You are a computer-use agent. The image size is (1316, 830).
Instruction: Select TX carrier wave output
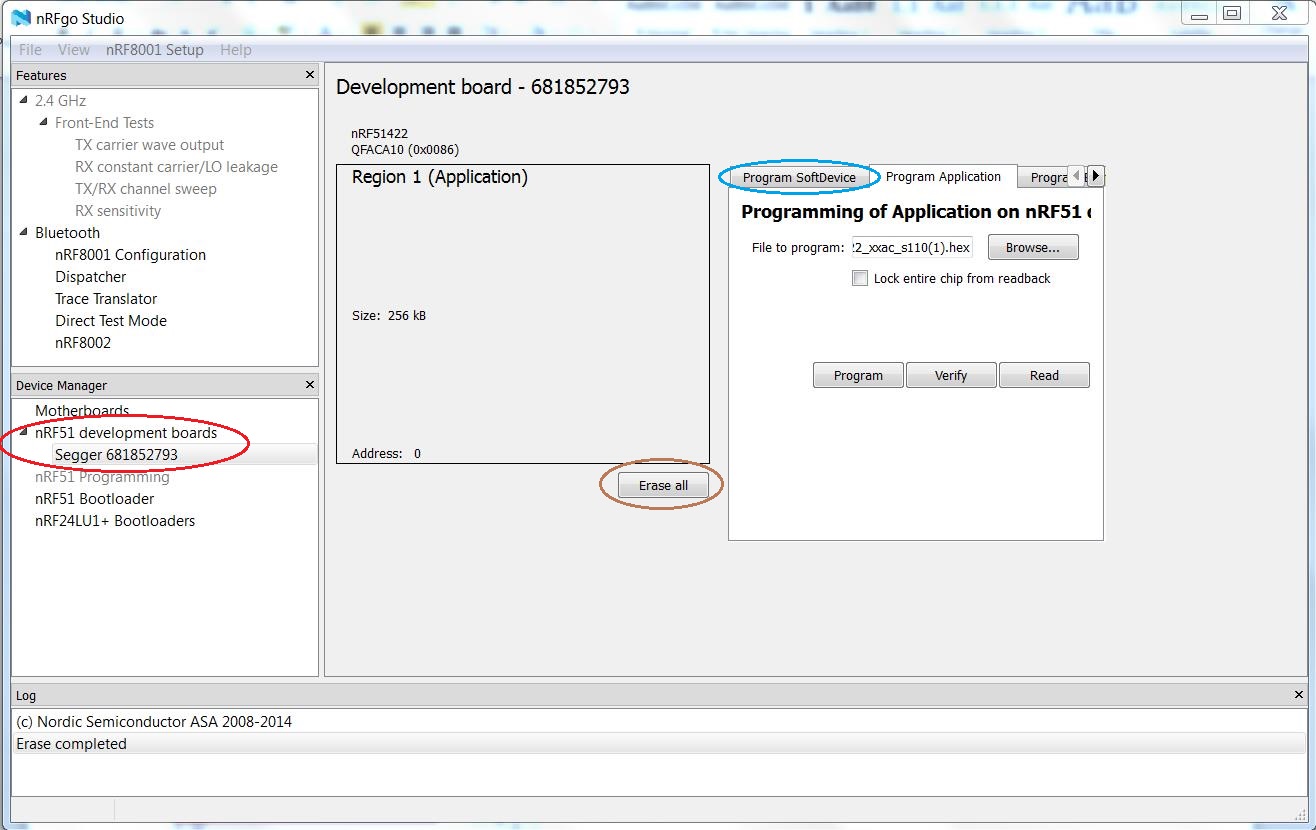point(150,145)
